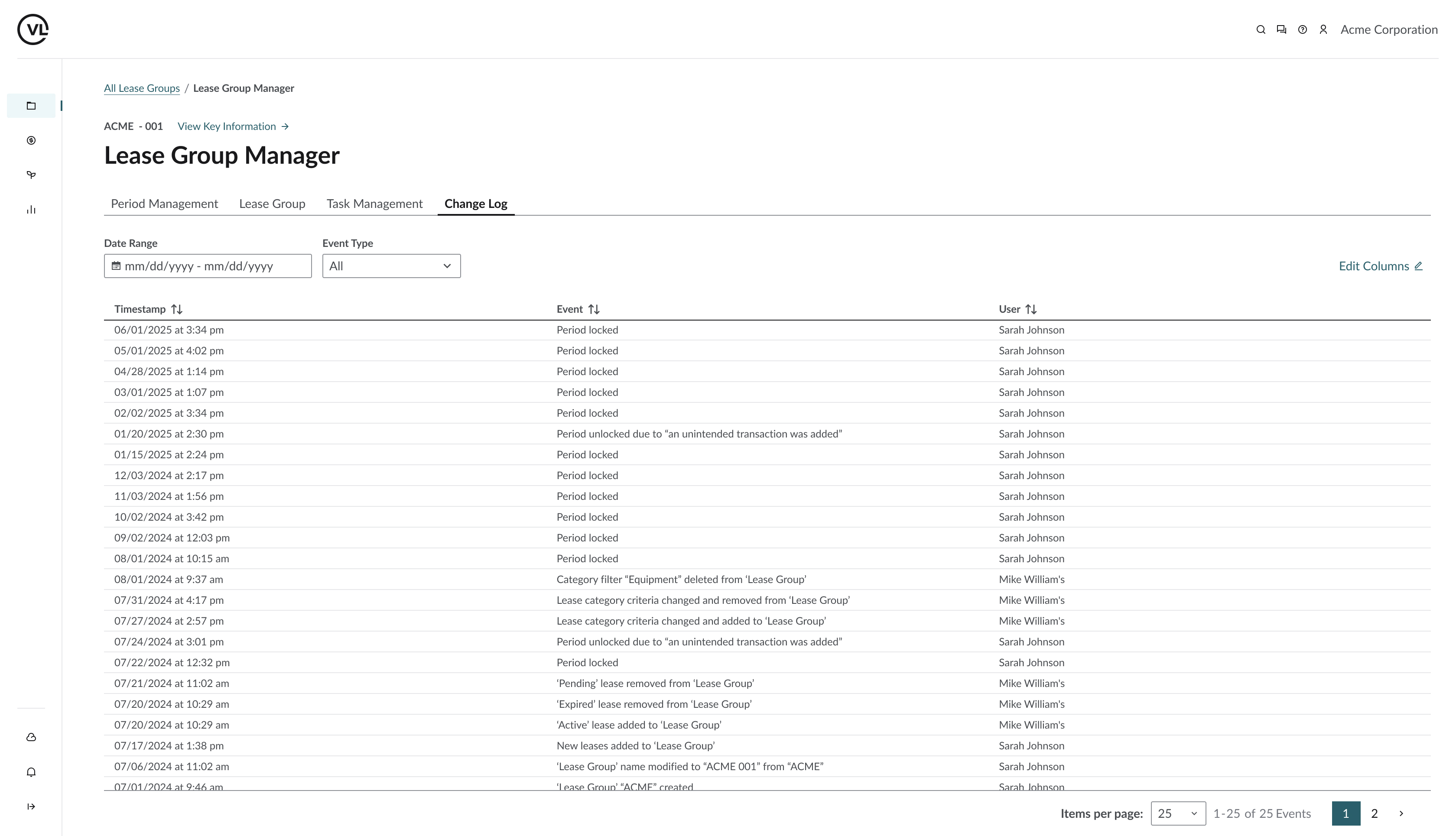The height and width of the screenshot is (836, 1456).
Task: Open notifications bell icon
Action: (31, 772)
